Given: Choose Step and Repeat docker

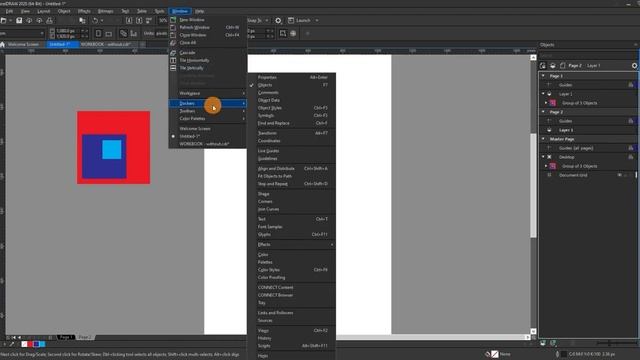Looking at the screenshot, I should 292,184.
